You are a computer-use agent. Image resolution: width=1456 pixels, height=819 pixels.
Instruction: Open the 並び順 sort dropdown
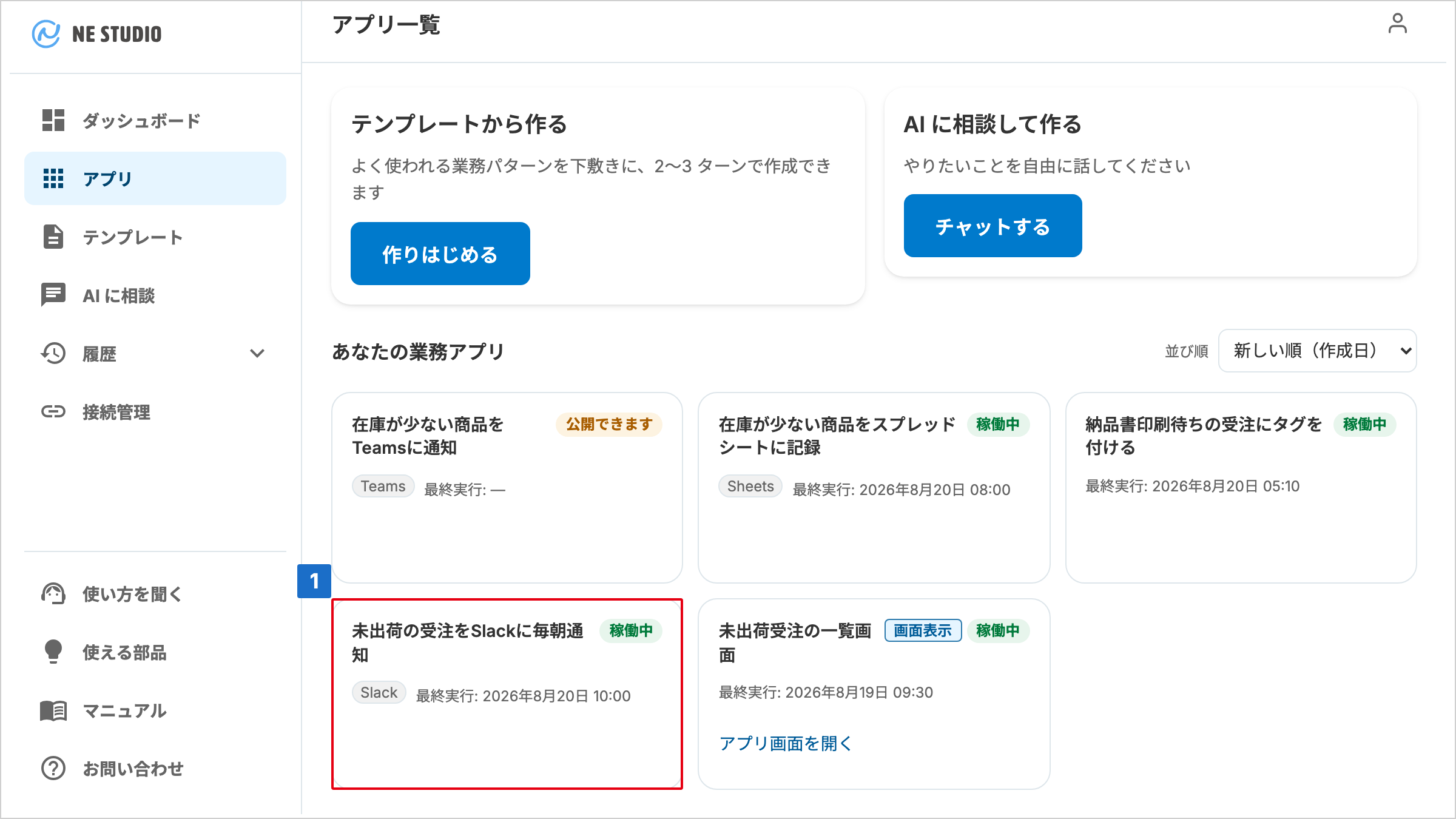1318,351
